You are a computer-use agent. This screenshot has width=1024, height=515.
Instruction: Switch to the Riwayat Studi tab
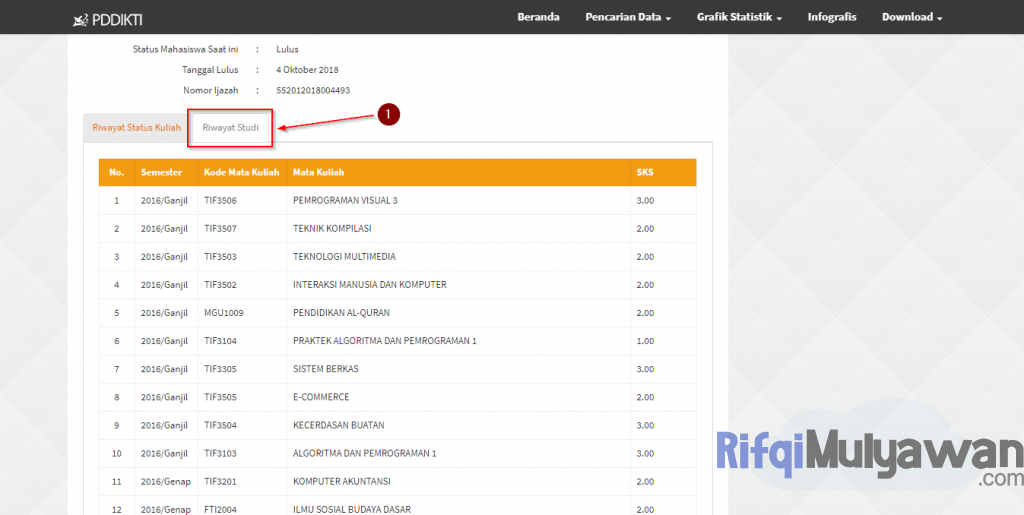(231, 127)
